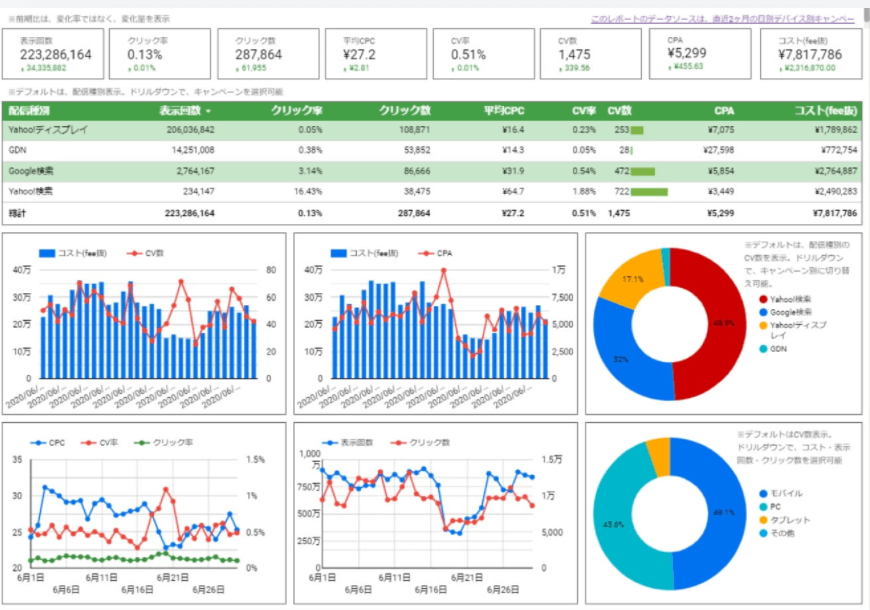Select the orange 17.1% donut slice
870x610 pixels.
tap(634, 278)
